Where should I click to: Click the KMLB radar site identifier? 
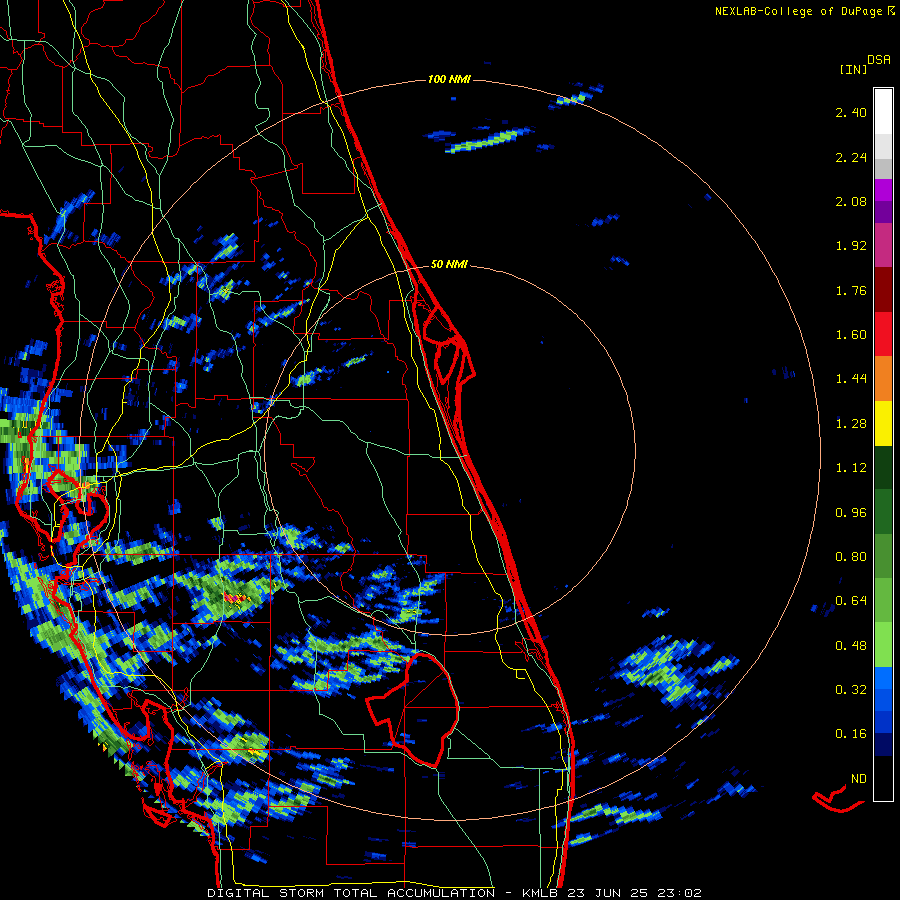coord(542,893)
